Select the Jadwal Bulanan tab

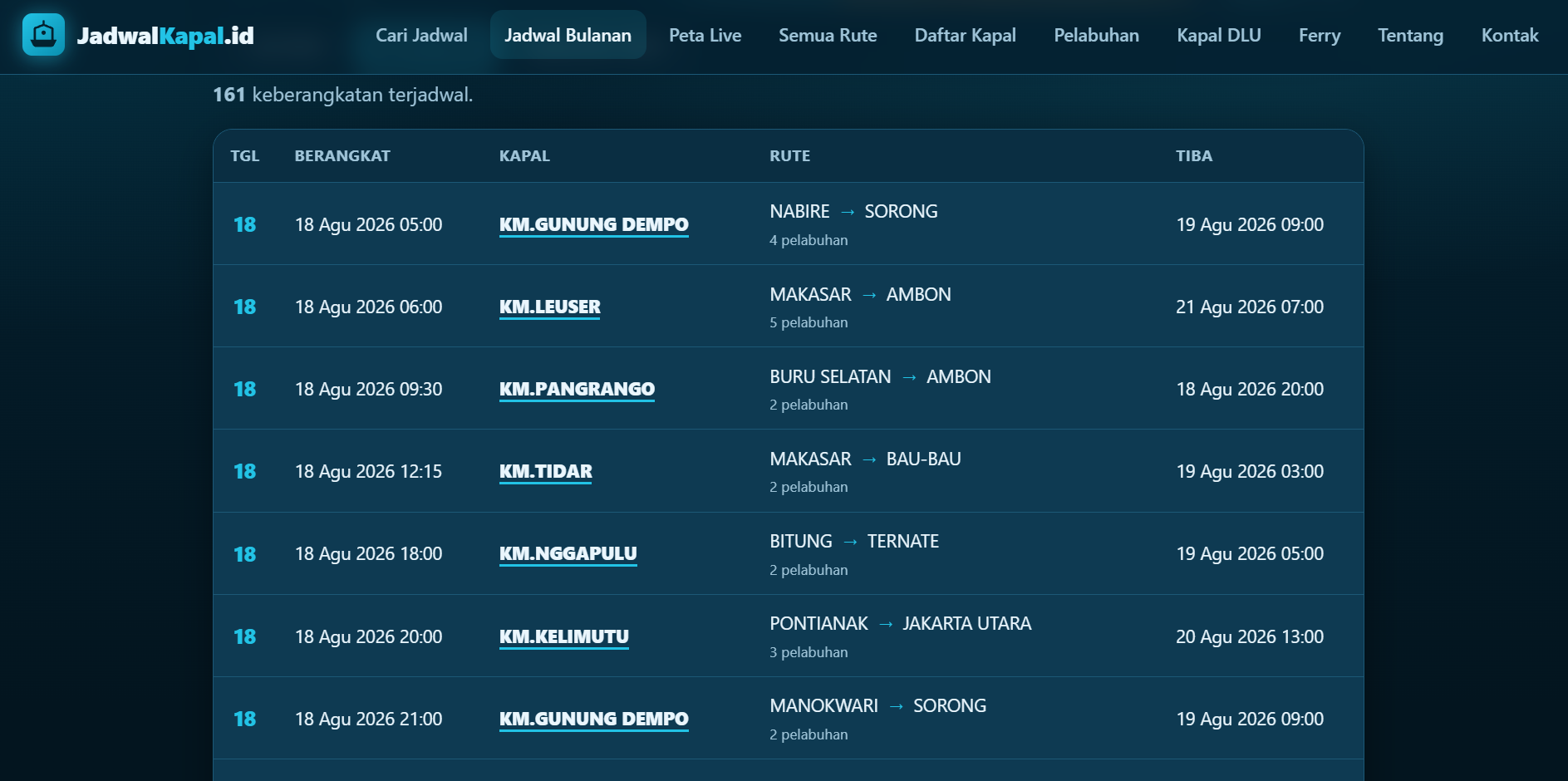click(568, 35)
